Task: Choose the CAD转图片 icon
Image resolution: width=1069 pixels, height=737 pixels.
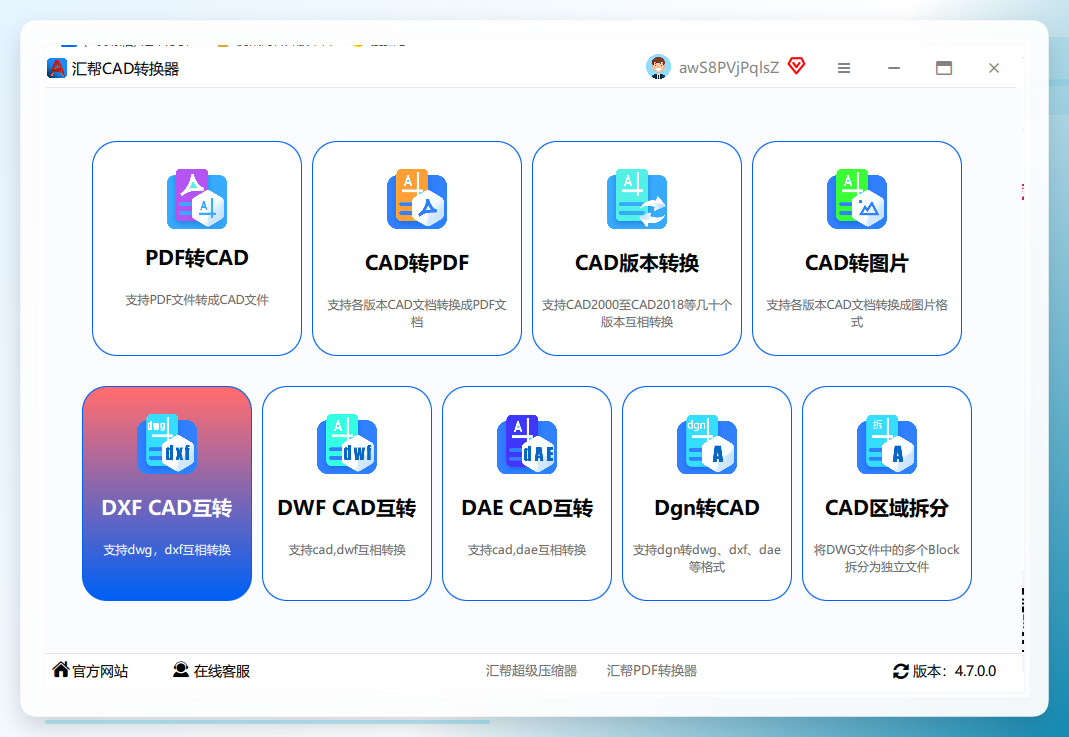Action: pos(857,199)
